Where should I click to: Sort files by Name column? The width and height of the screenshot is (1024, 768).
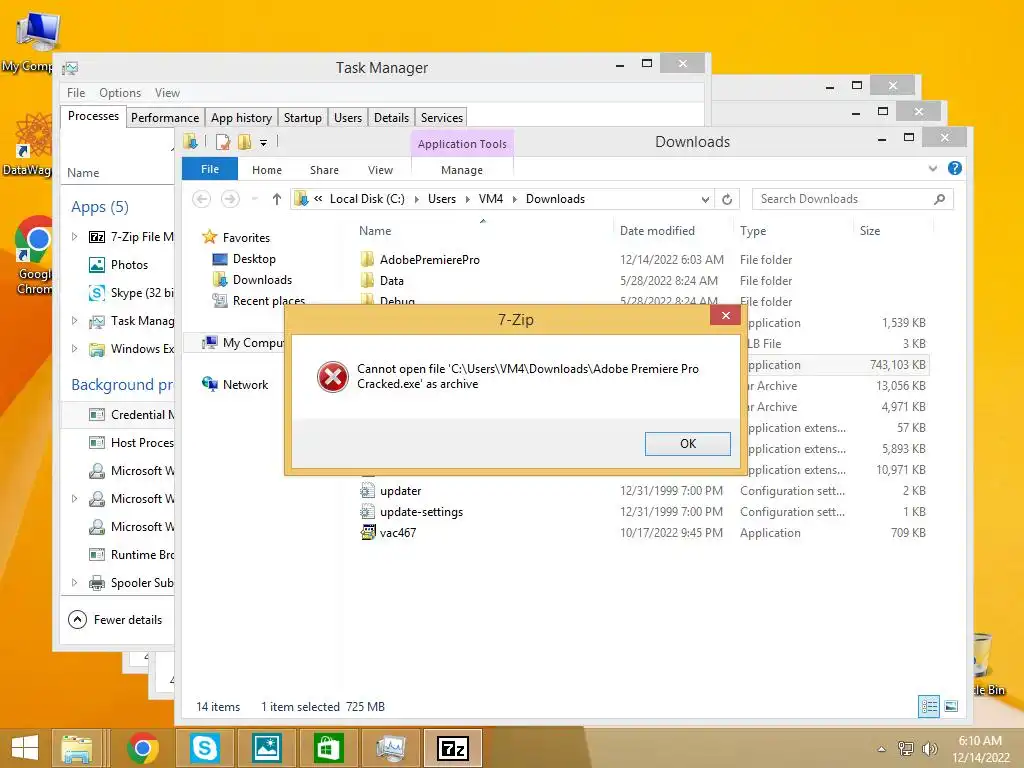pos(375,231)
